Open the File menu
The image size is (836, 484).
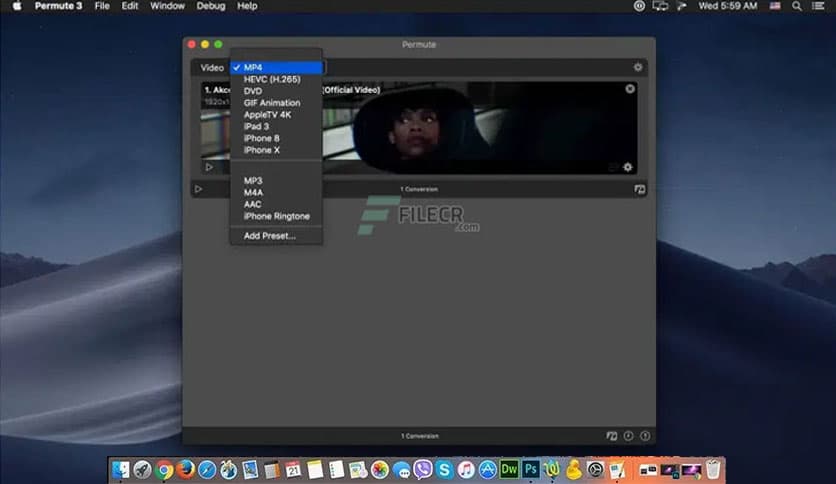click(102, 6)
